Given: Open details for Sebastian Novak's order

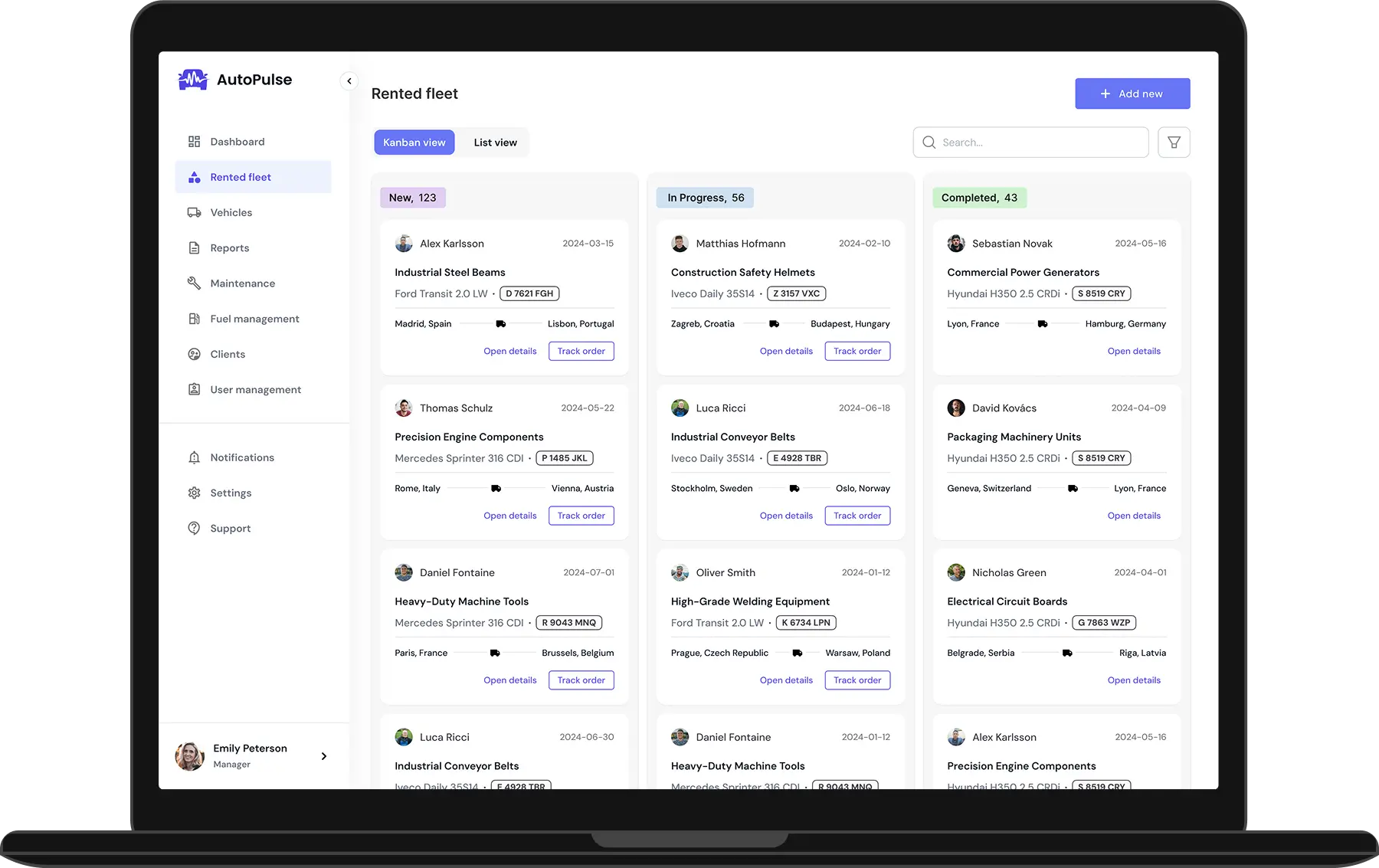Looking at the screenshot, I should 1133,352.
